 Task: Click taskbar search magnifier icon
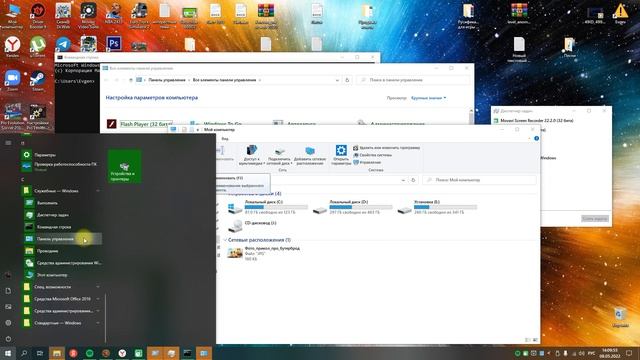24,353
